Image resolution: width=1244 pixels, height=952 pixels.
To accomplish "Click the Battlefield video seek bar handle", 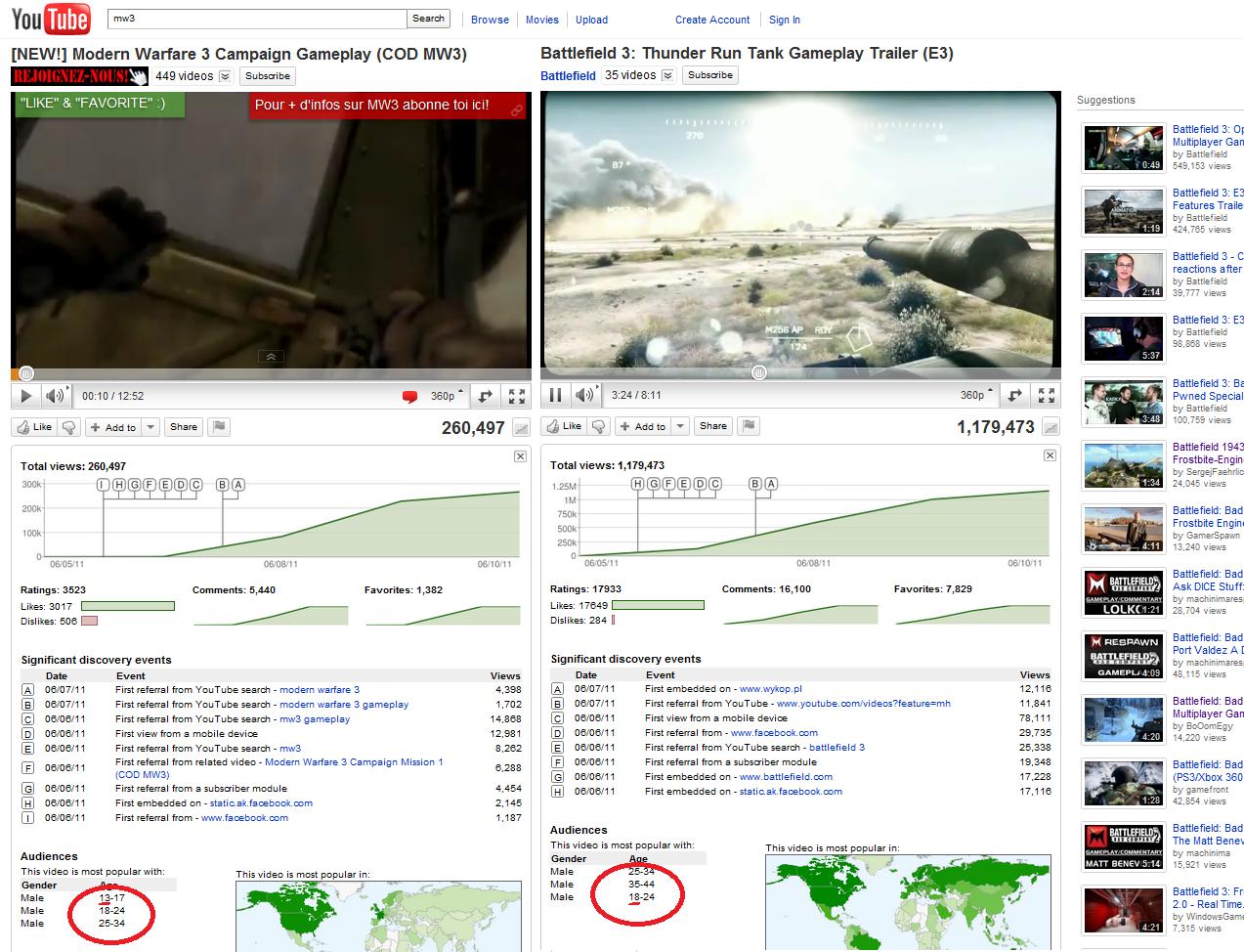I will (758, 372).
